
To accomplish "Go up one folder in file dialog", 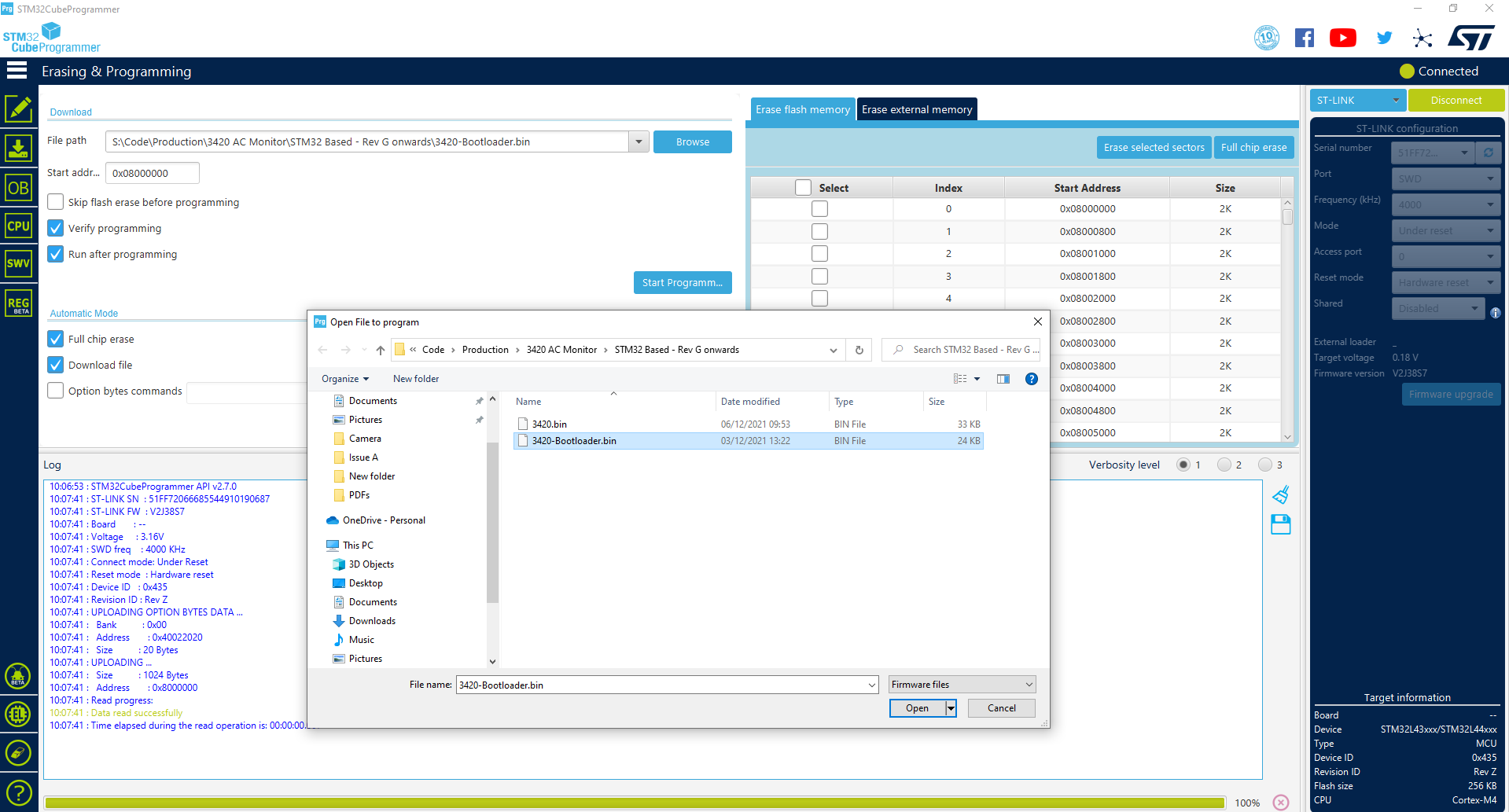I will (381, 350).
